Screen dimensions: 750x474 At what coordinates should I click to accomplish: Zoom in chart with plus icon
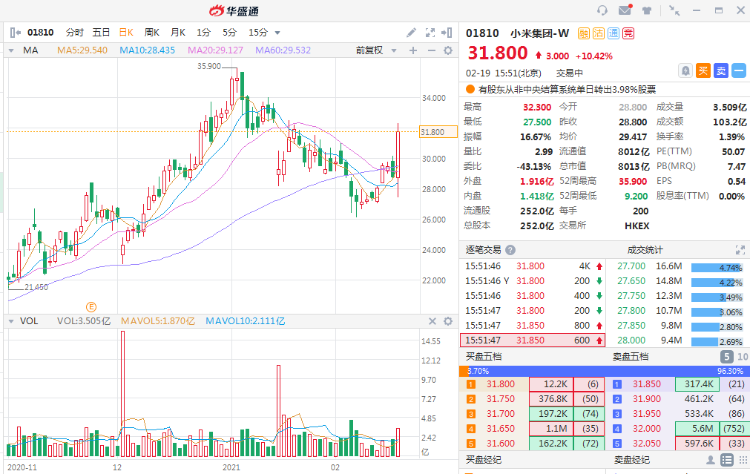[x=413, y=50]
